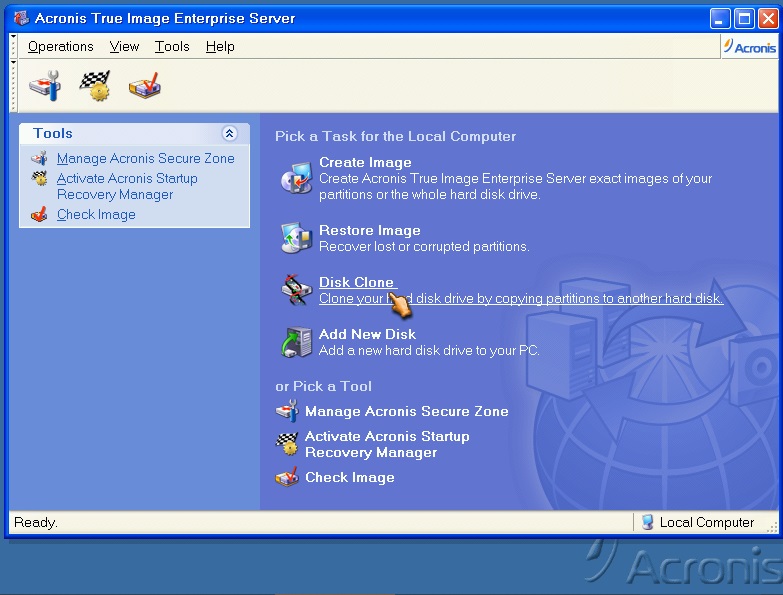Viewport: 783px width, 595px height.
Task: Select the Add New Disk task title
Action: pyautogui.click(x=367, y=334)
